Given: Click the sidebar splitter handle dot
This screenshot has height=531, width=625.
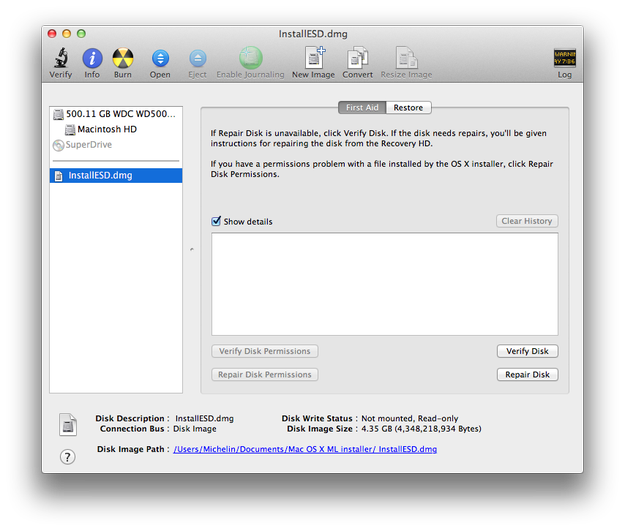Looking at the screenshot, I should pyautogui.click(x=192, y=250).
